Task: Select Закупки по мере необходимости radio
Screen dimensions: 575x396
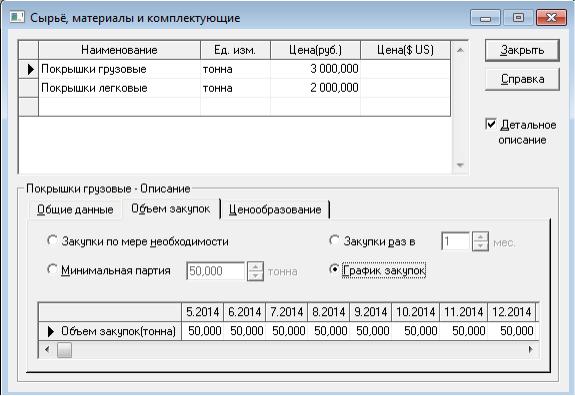Action: pyautogui.click(x=52, y=241)
